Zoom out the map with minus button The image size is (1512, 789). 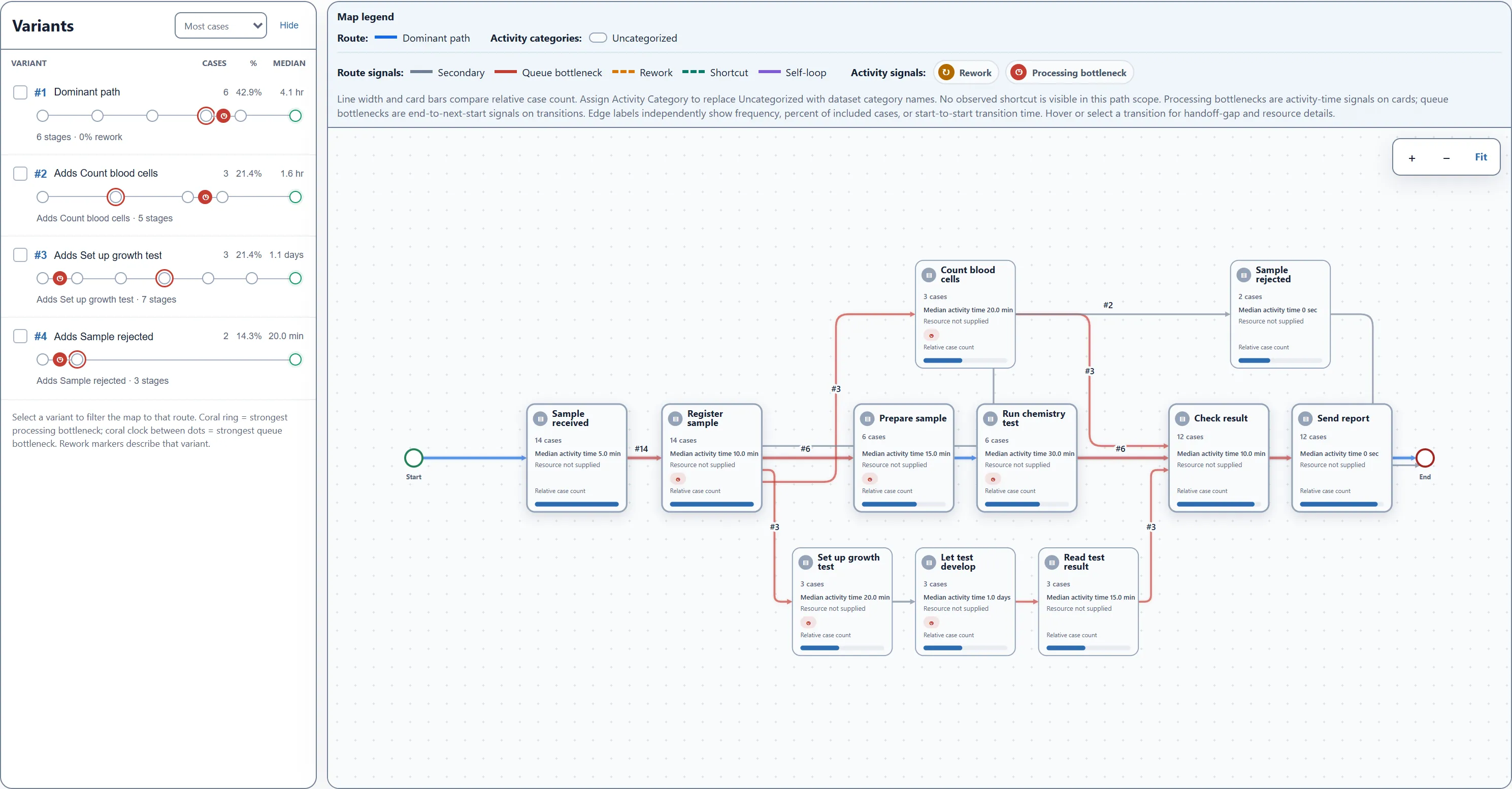pyautogui.click(x=1447, y=158)
